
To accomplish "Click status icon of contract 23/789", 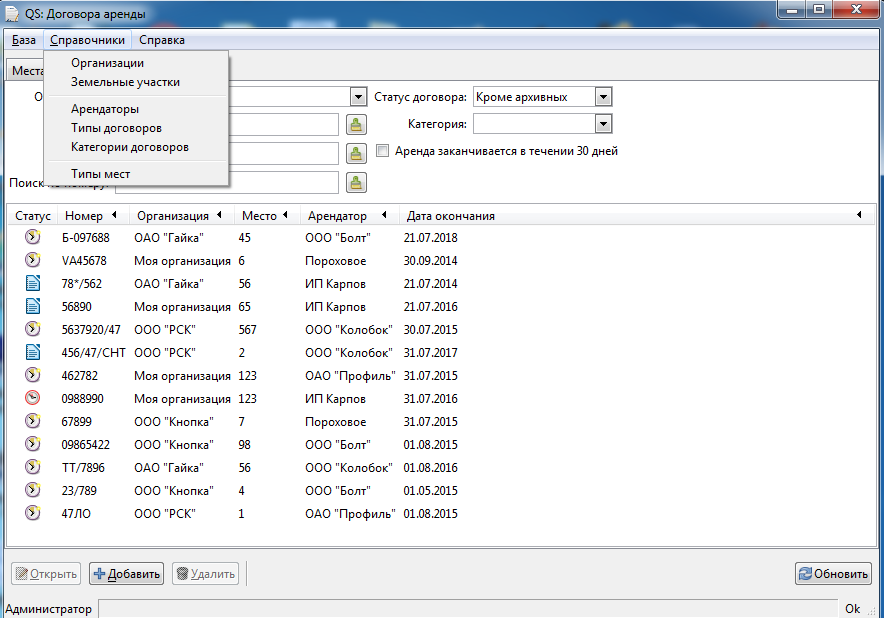I will (33, 490).
